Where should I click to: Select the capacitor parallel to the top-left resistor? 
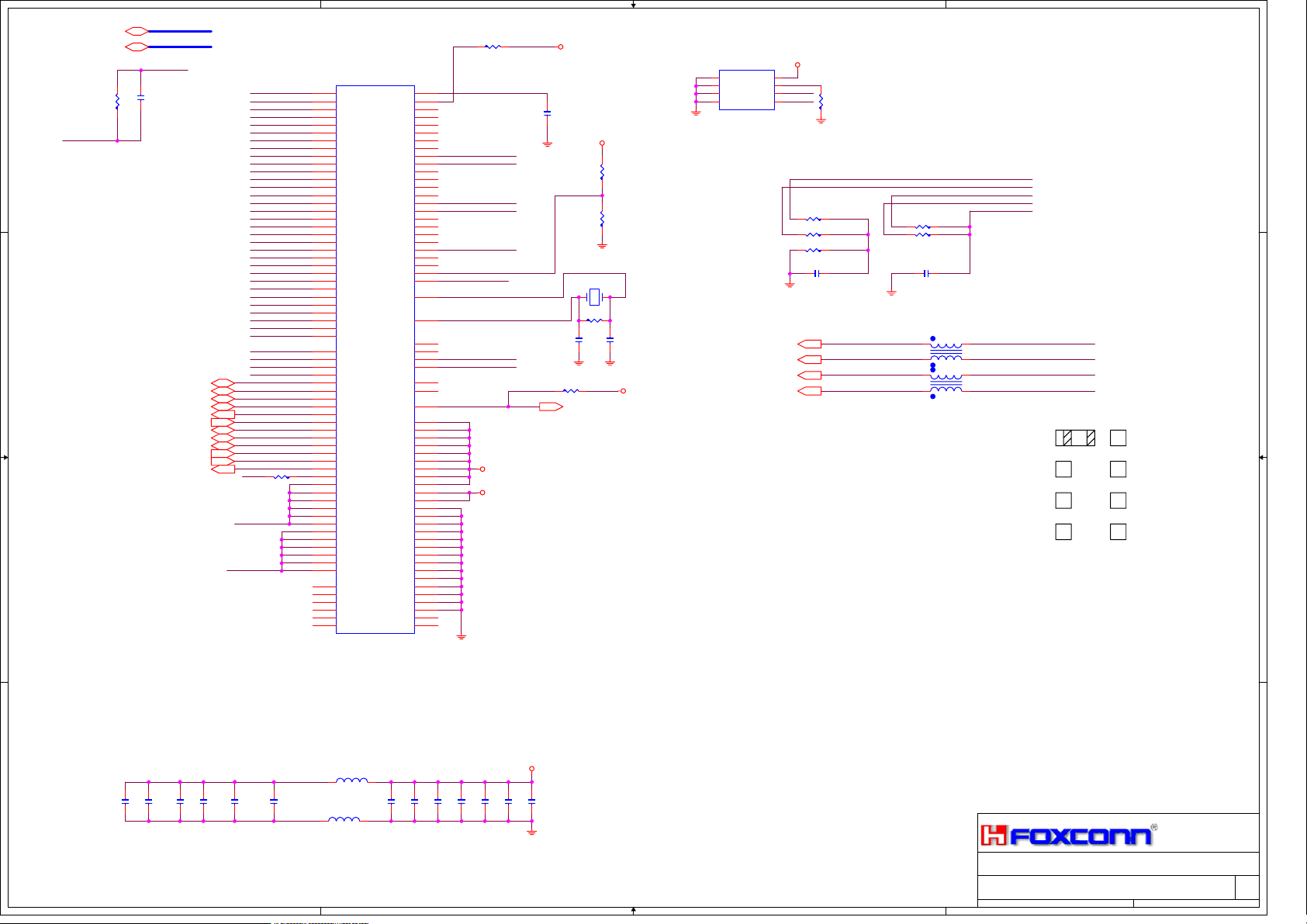coord(140,99)
